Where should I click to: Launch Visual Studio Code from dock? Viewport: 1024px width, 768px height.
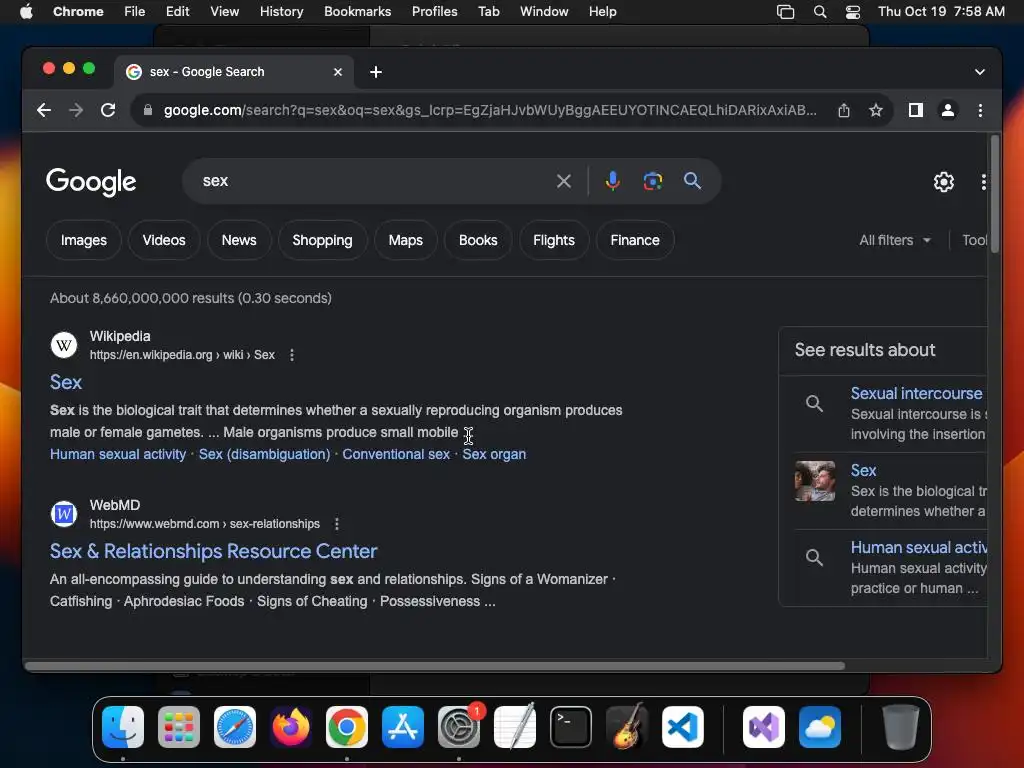682,727
